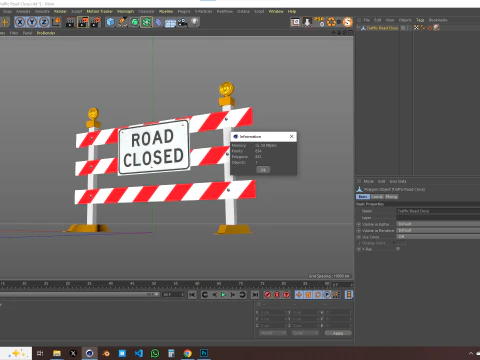The image size is (480, 360).
Task: Click the Layer field in Basic Properties
Action: [438, 217]
